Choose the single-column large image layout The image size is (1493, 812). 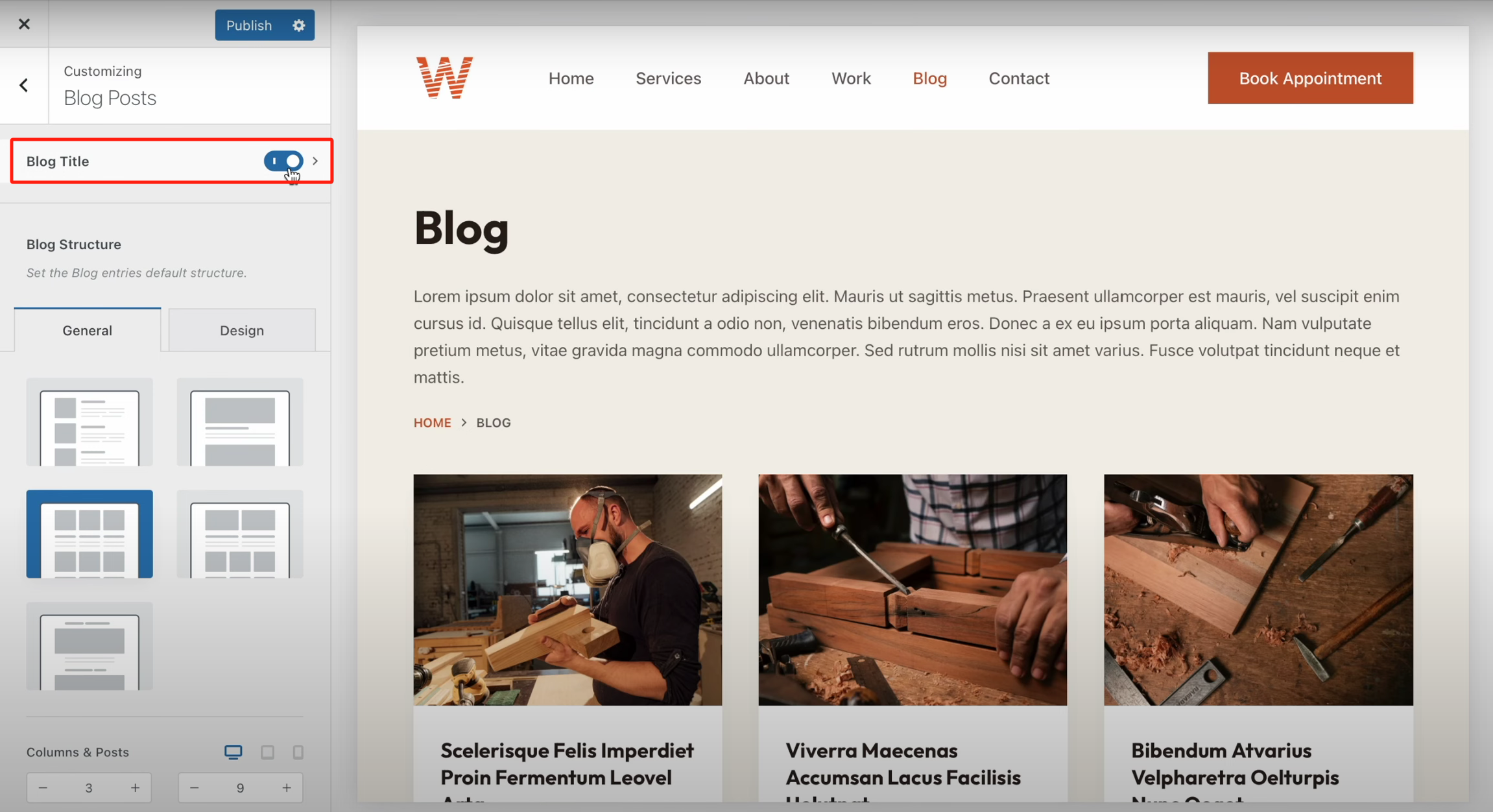coord(240,422)
